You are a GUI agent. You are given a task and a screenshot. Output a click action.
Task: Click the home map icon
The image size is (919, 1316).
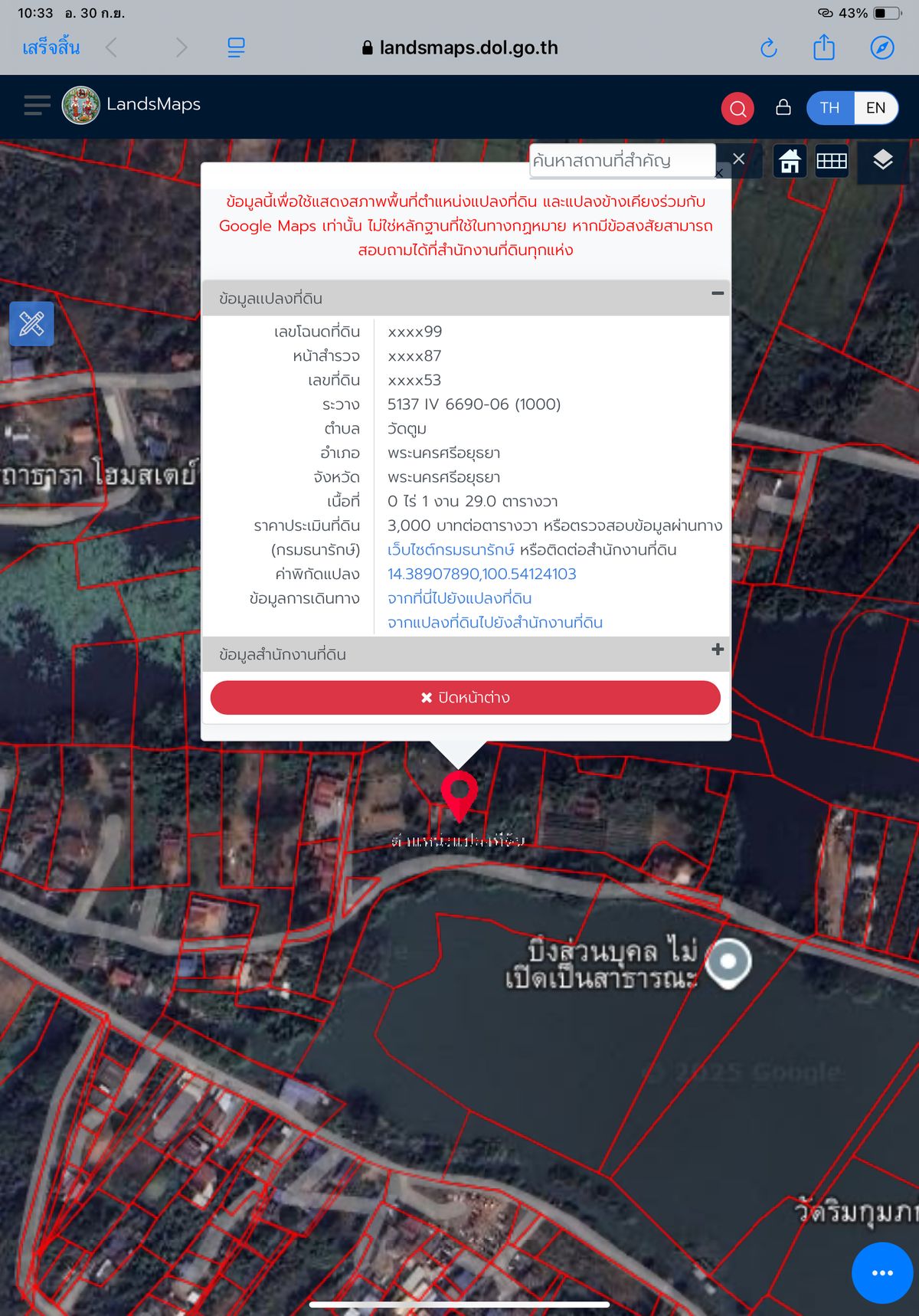(x=790, y=161)
